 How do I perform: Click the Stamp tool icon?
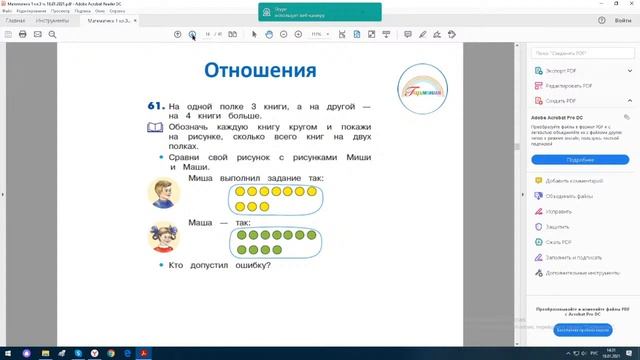click(452, 34)
